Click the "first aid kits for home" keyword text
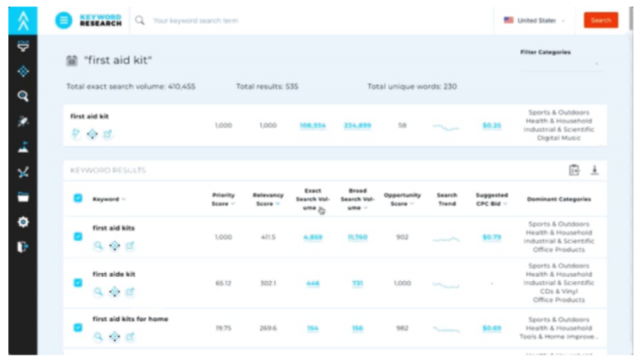Viewport: 640px width, 361px height. click(130, 319)
